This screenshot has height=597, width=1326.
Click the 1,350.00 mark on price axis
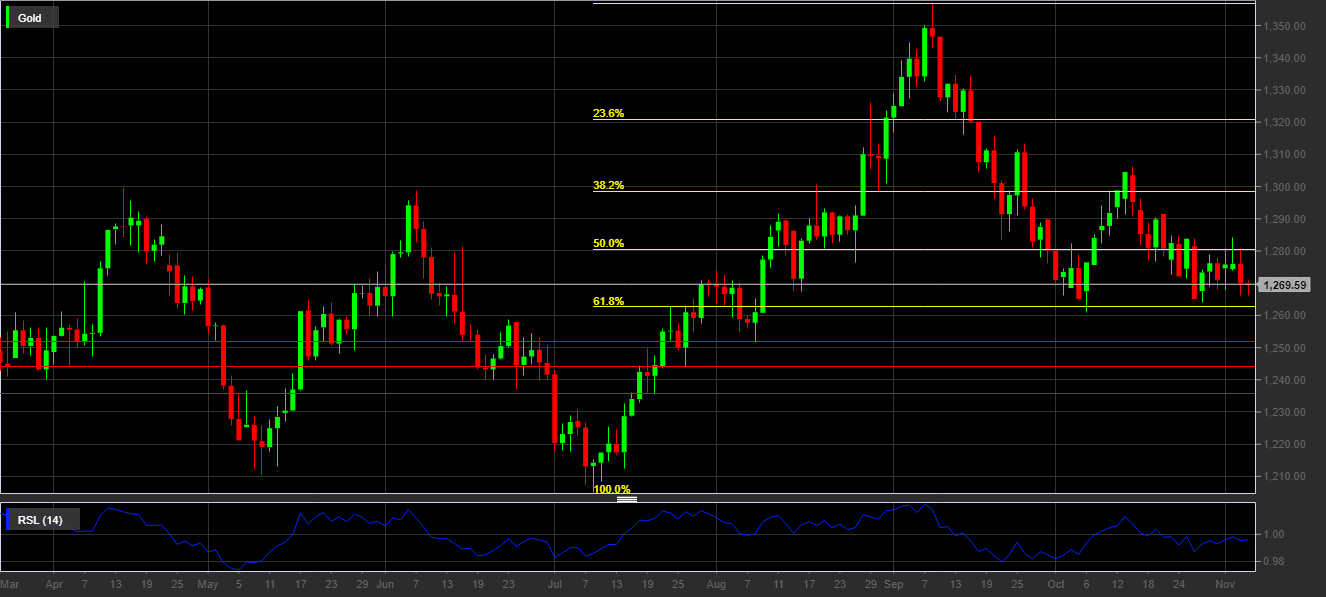coord(1281,27)
